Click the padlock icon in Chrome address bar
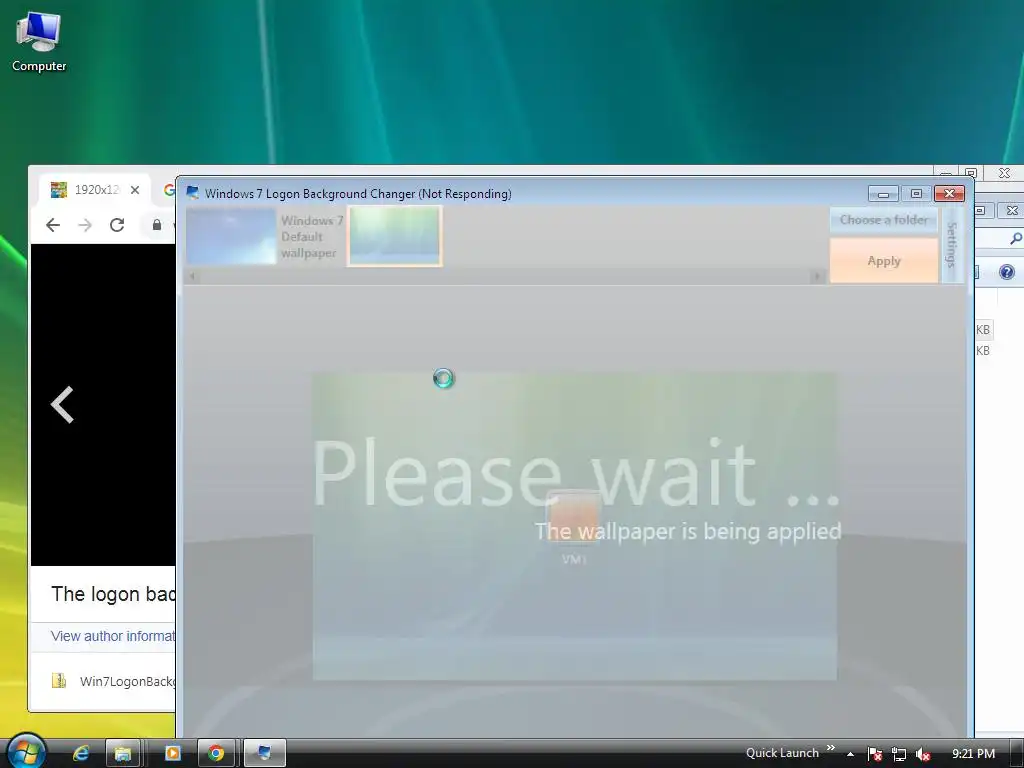The width and height of the screenshot is (1024, 768). [157, 225]
